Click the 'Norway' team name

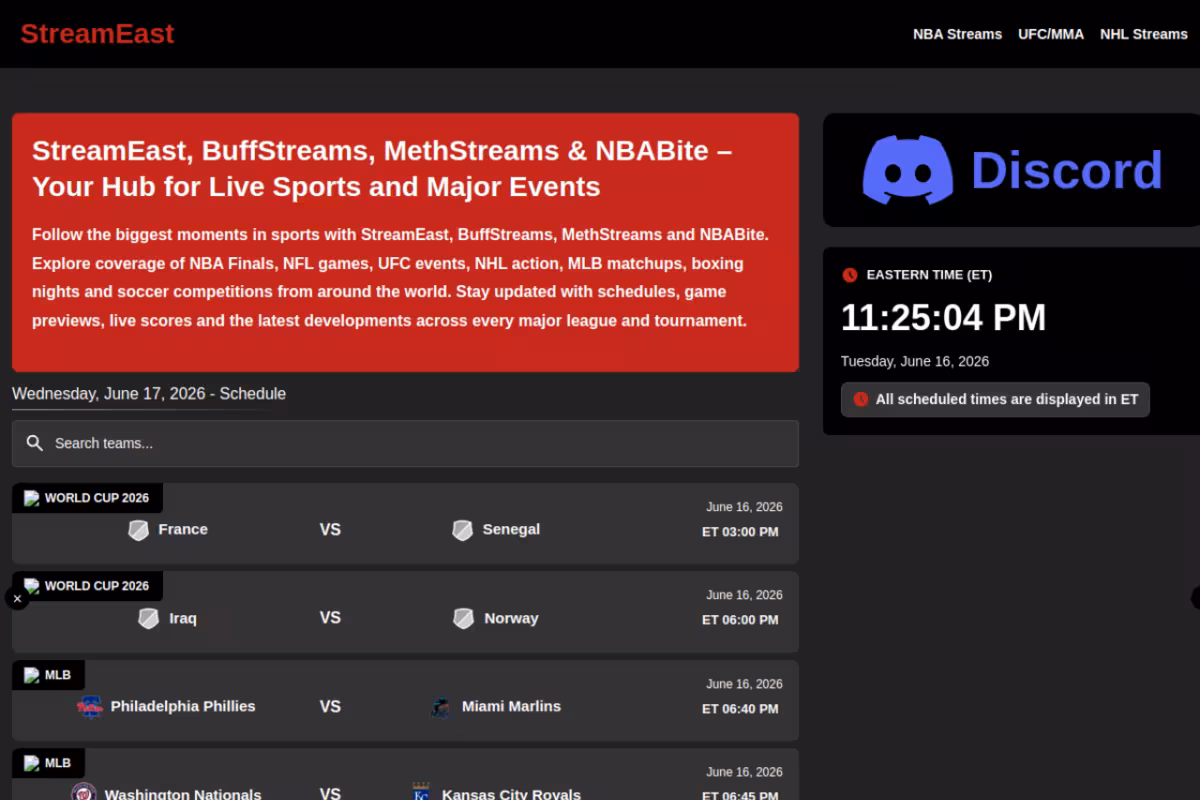(x=511, y=618)
